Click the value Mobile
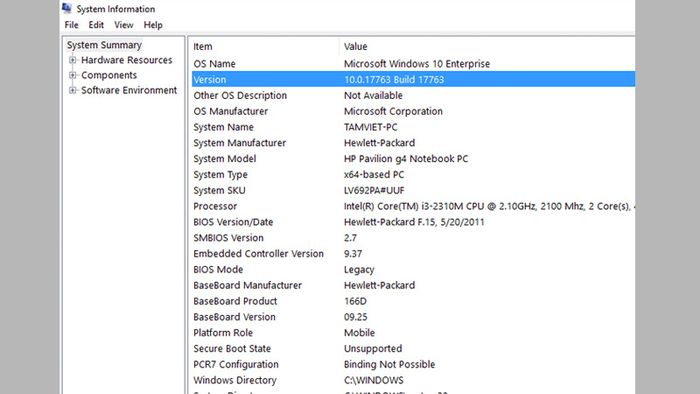The image size is (700, 394). pos(359,333)
